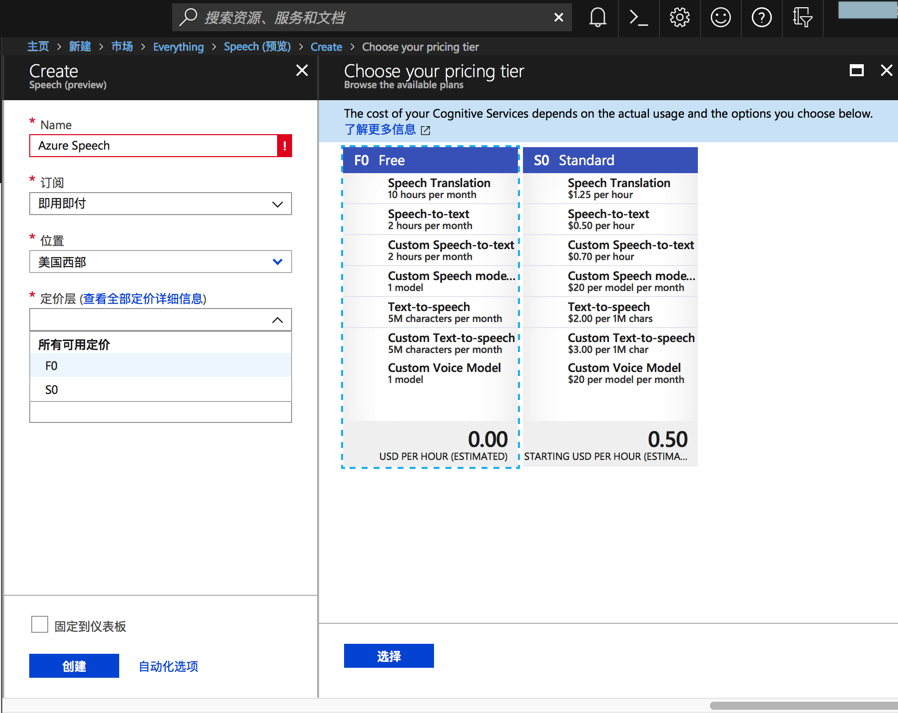Open portal settings gear icon
This screenshot has height=713, width=898.
[680, 18]
